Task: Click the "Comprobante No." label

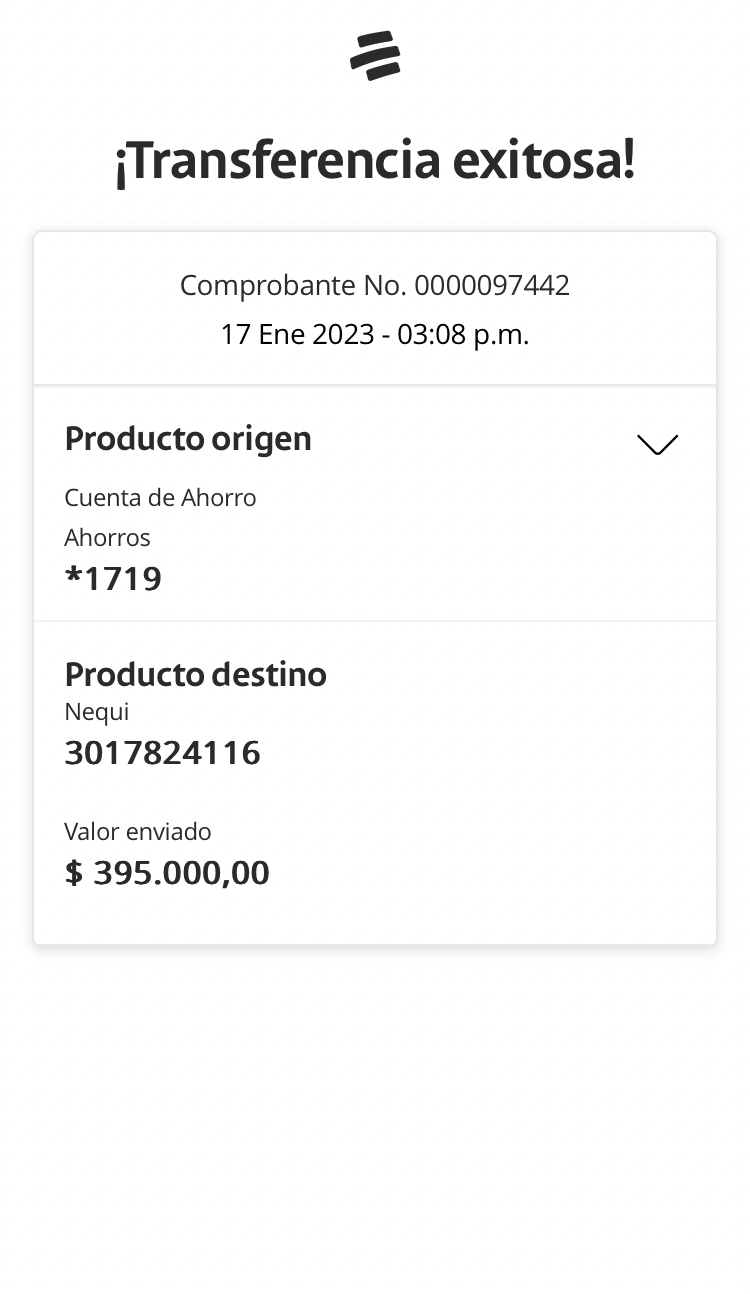Action: coord(293,286)
